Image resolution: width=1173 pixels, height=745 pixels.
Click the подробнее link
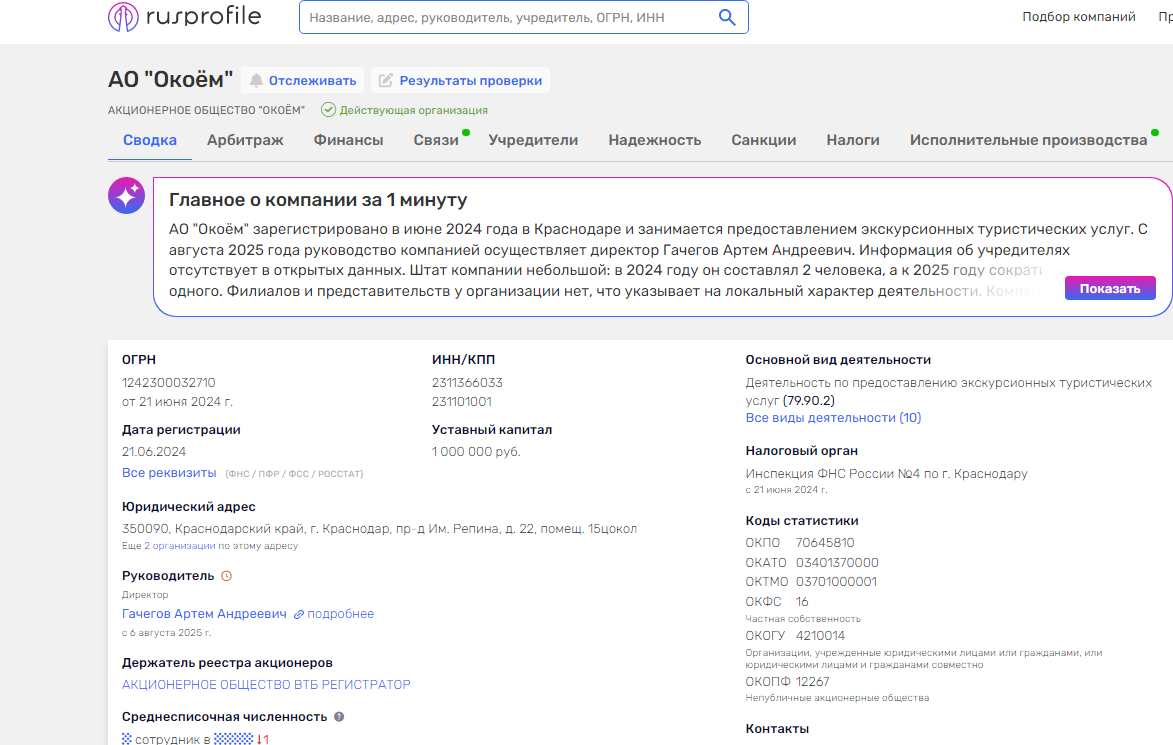(340, 613)
